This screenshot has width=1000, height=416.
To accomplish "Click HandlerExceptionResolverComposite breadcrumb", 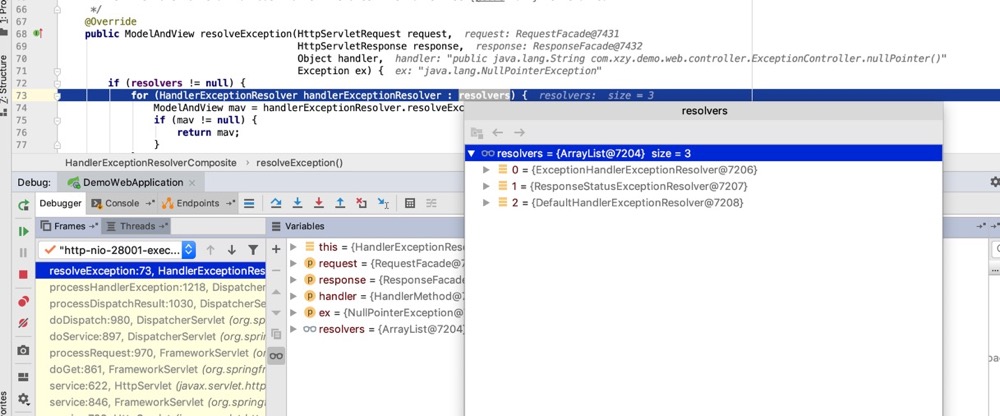I will (x=151, y=163).
